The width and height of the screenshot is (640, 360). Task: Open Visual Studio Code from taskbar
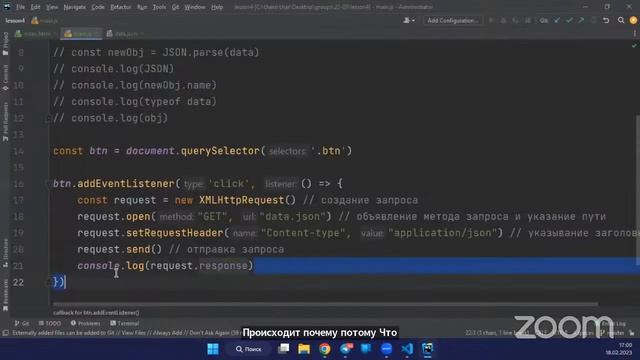pos(407,349)
